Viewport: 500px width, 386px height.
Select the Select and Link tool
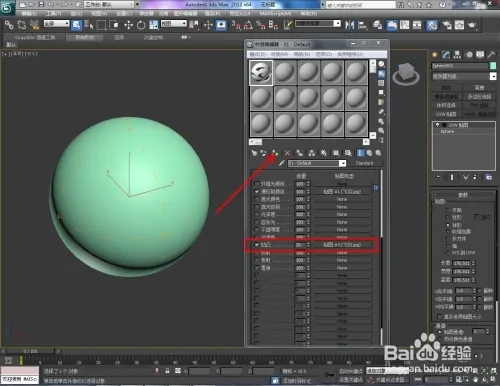pos(9,25)
